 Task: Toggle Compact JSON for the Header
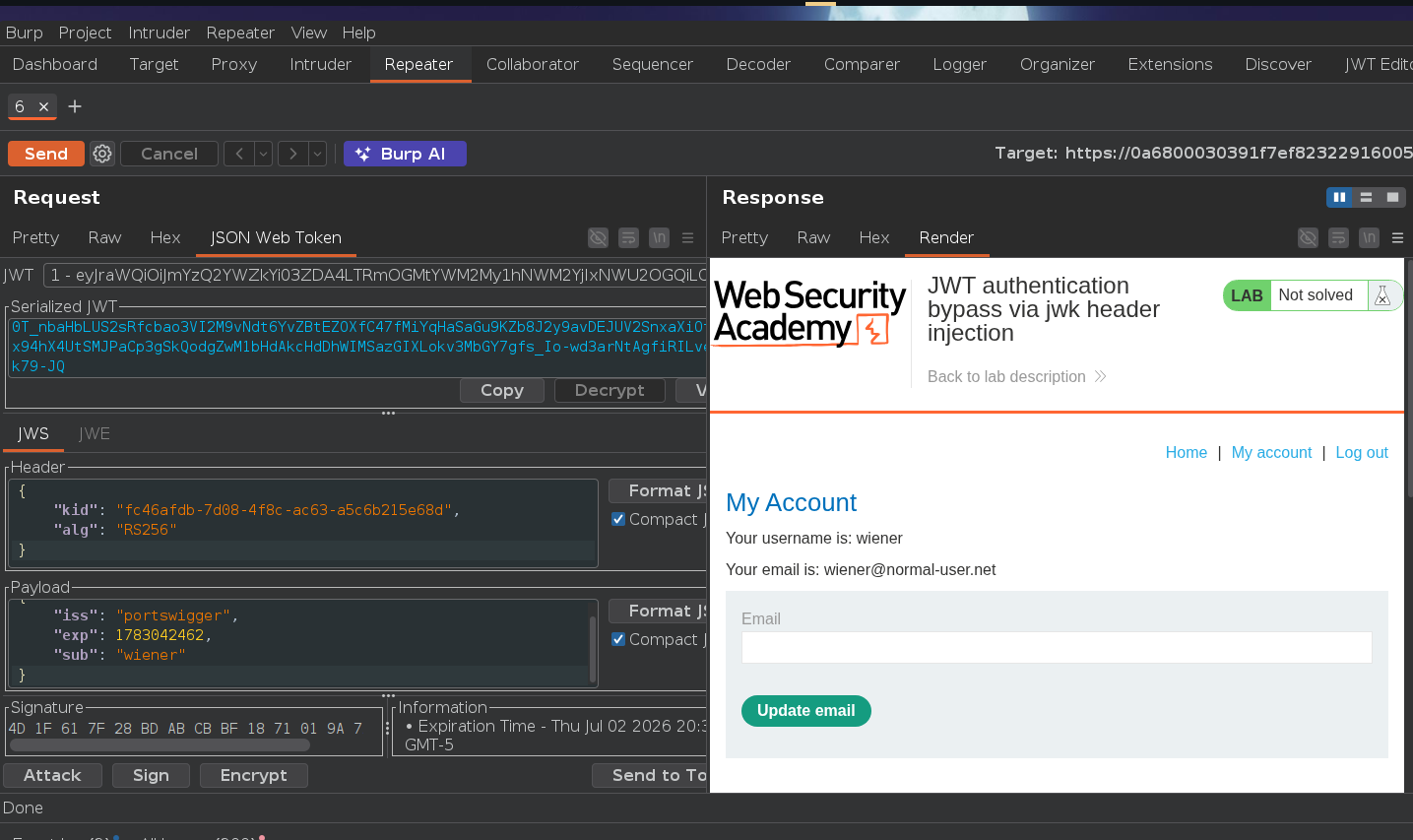point(618,519)
